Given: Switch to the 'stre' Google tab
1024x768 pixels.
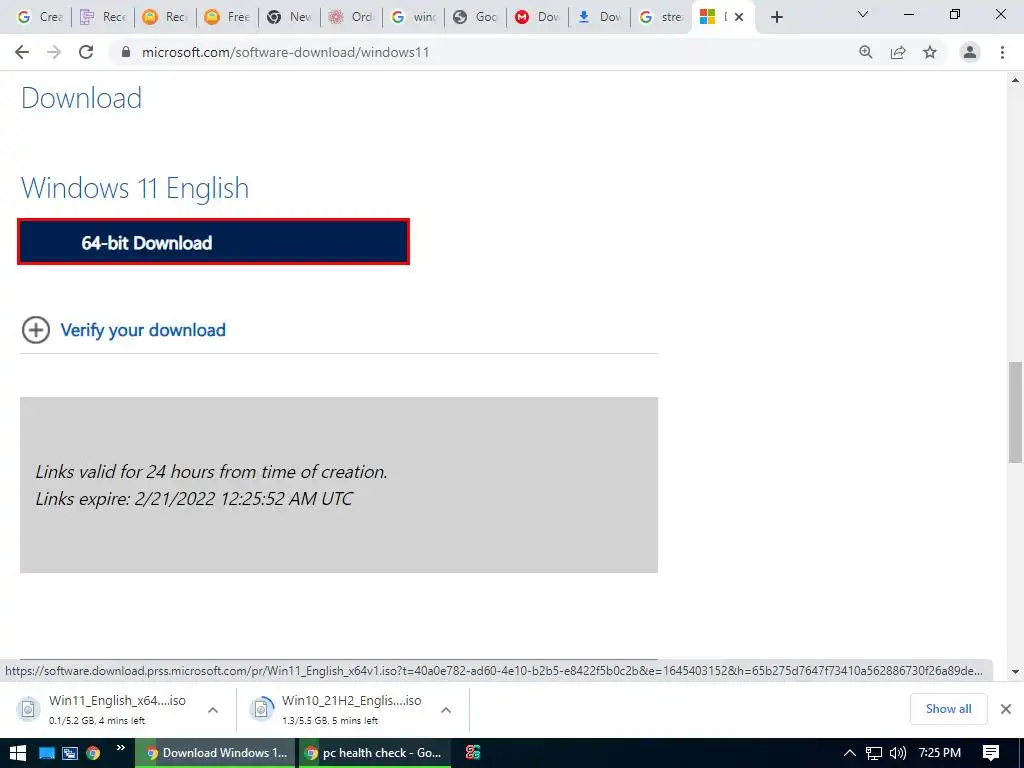Looking at the screenshot, I should click(661, 17).
